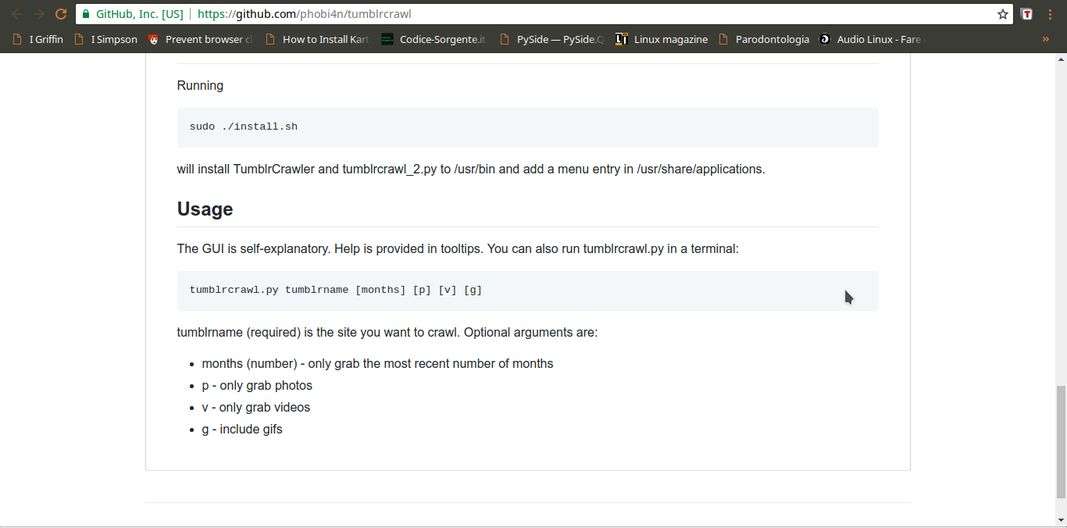This screenshot has width=1067, height=528.
Task: Open the How to Install Kart bookmark
Action: (x=317, y=39)
